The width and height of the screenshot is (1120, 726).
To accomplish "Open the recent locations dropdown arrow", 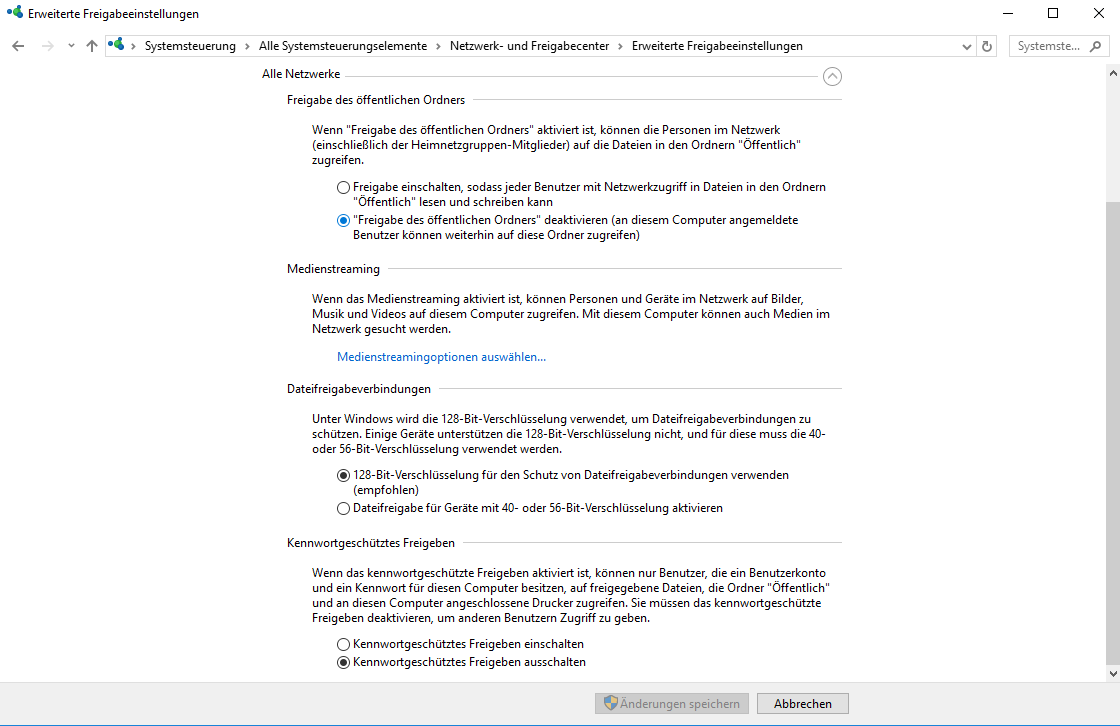I will (x=71, y=46).
